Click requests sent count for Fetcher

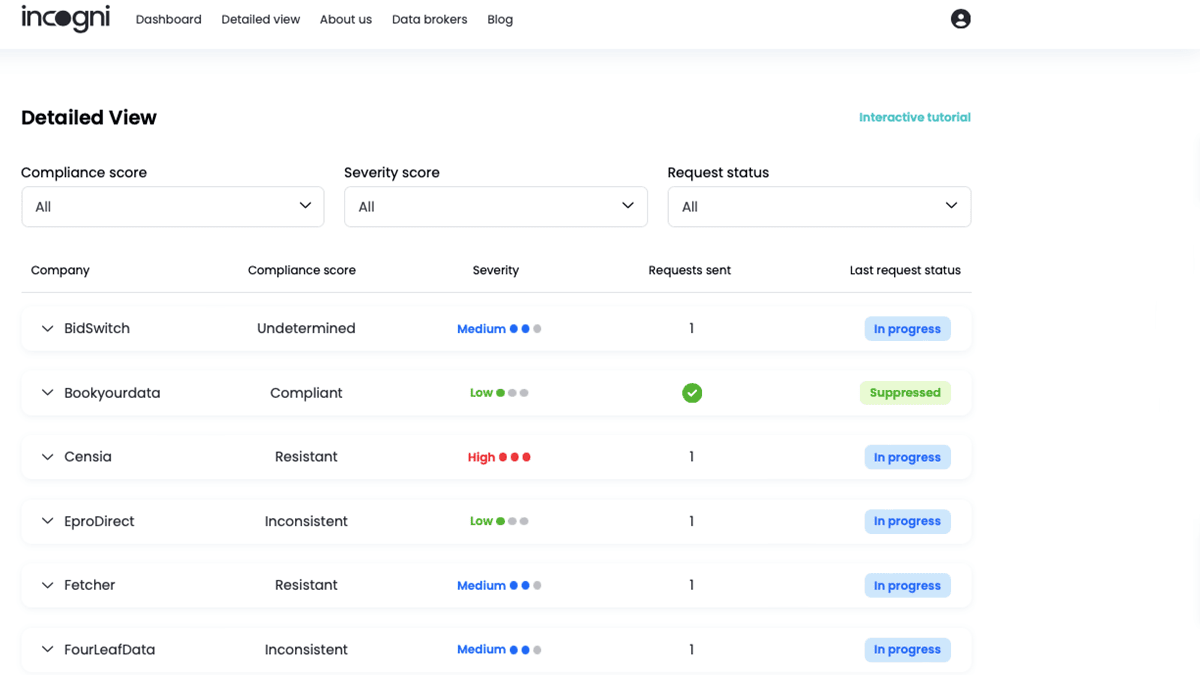[691, 585]
